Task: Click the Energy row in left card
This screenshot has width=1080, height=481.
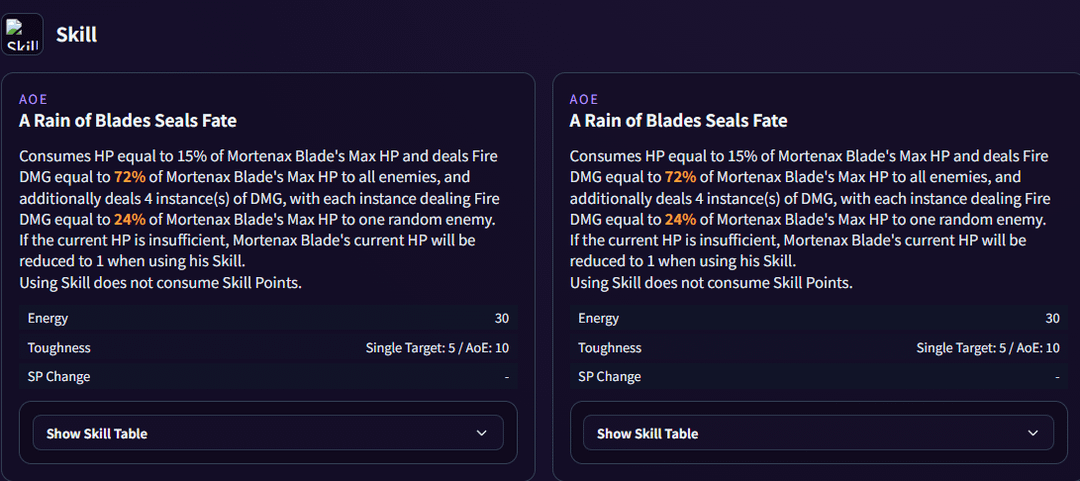Action: pos(267,318)
